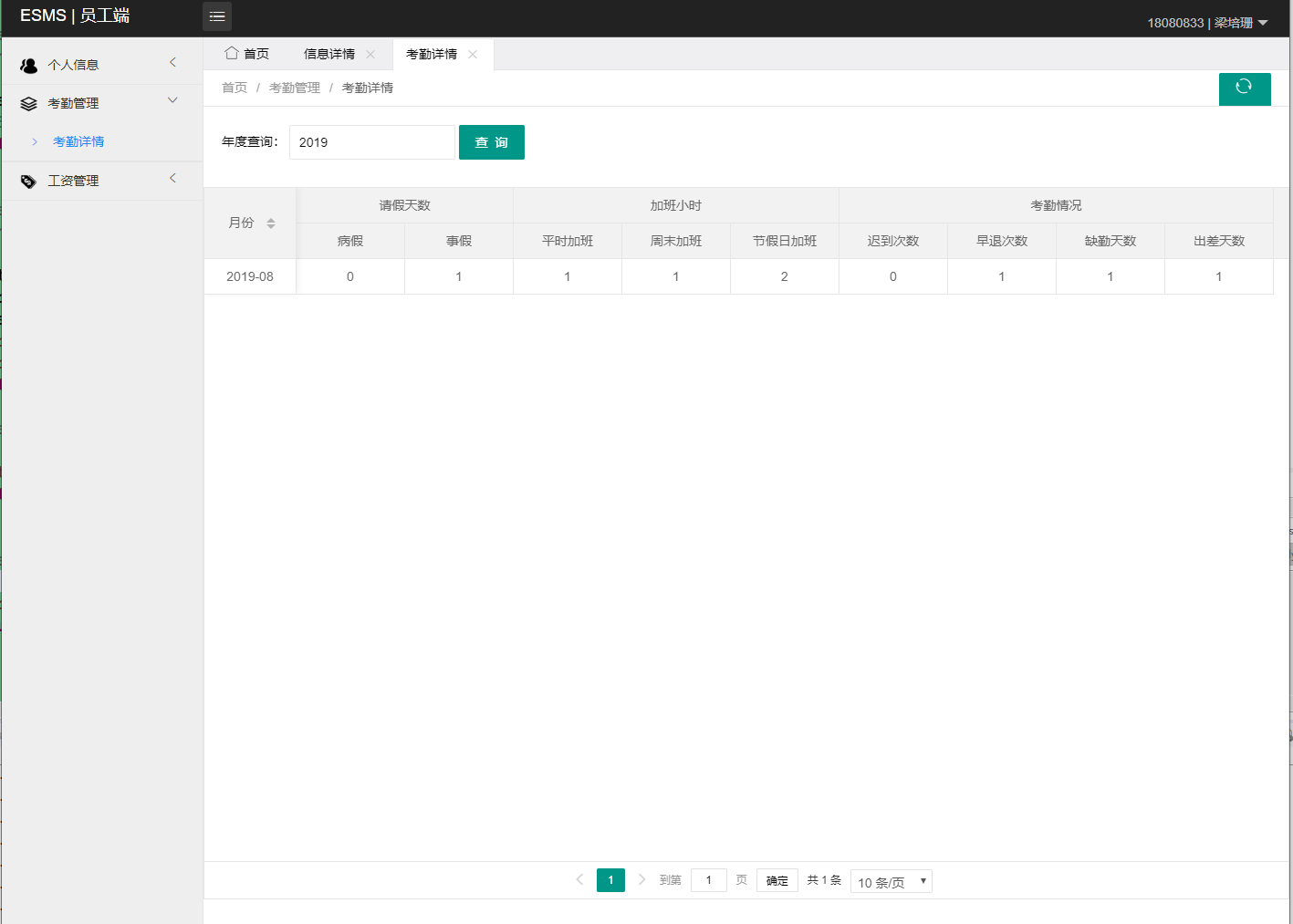The image size is (1293, 924).
Task: Click the home icon on the 首页 tab
Action: point(232,54)
